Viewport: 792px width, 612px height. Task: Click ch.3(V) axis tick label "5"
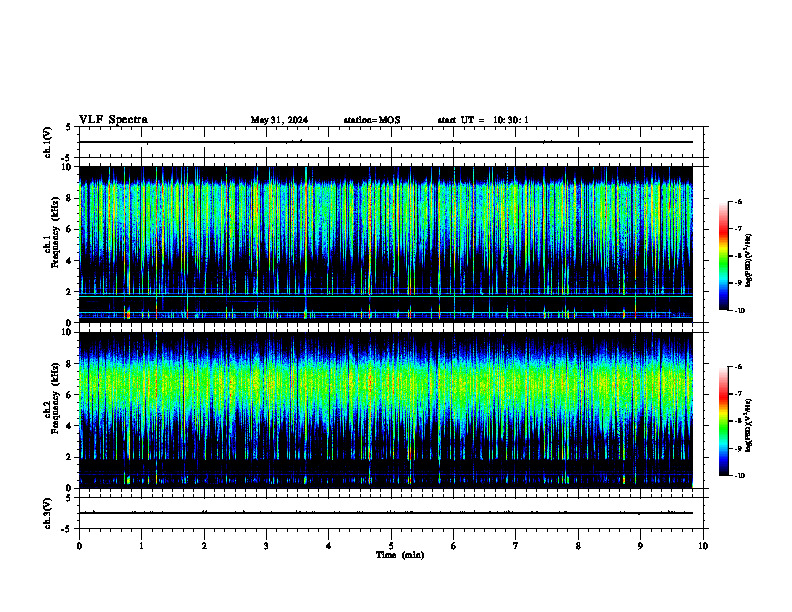pyautogui.click(x=68, y=498)
